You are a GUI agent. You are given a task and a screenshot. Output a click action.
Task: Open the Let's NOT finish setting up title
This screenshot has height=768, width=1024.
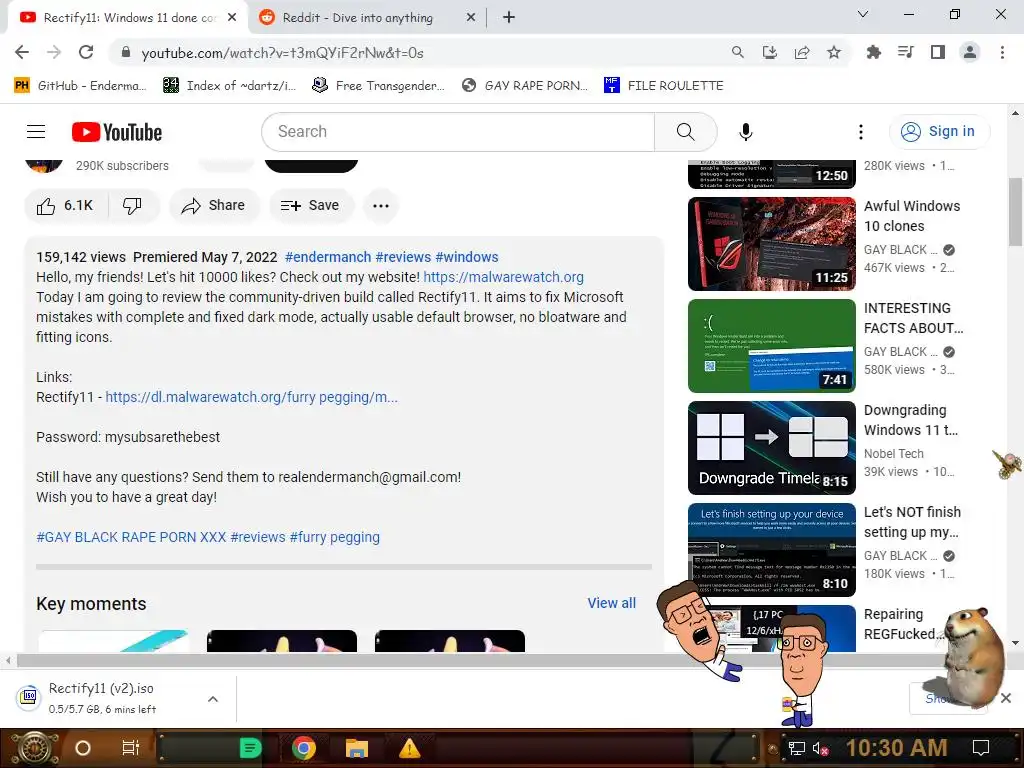coord(912,522)
